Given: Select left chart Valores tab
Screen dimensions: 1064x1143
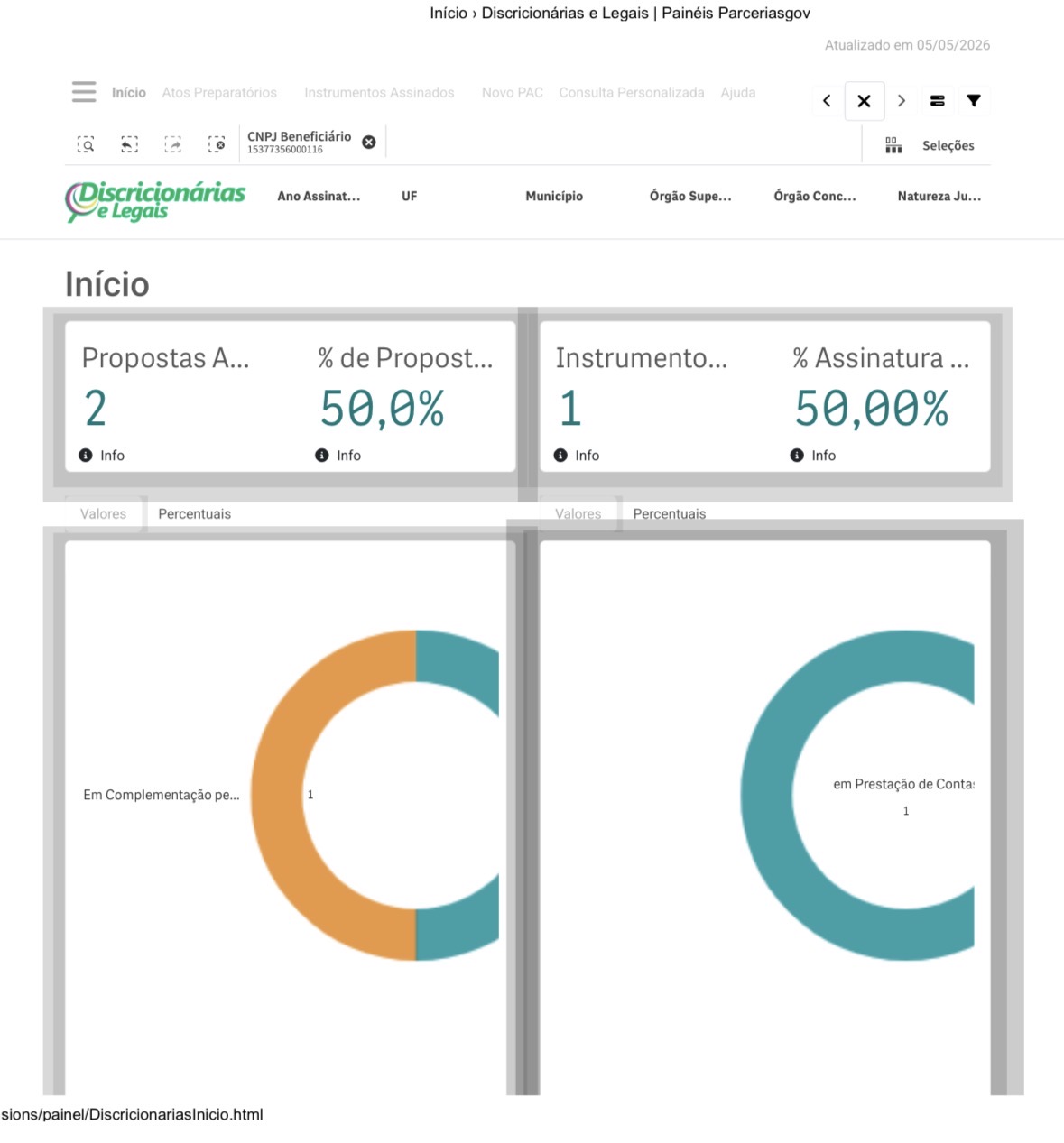Looking at the screenshot, I should (104, 514).
